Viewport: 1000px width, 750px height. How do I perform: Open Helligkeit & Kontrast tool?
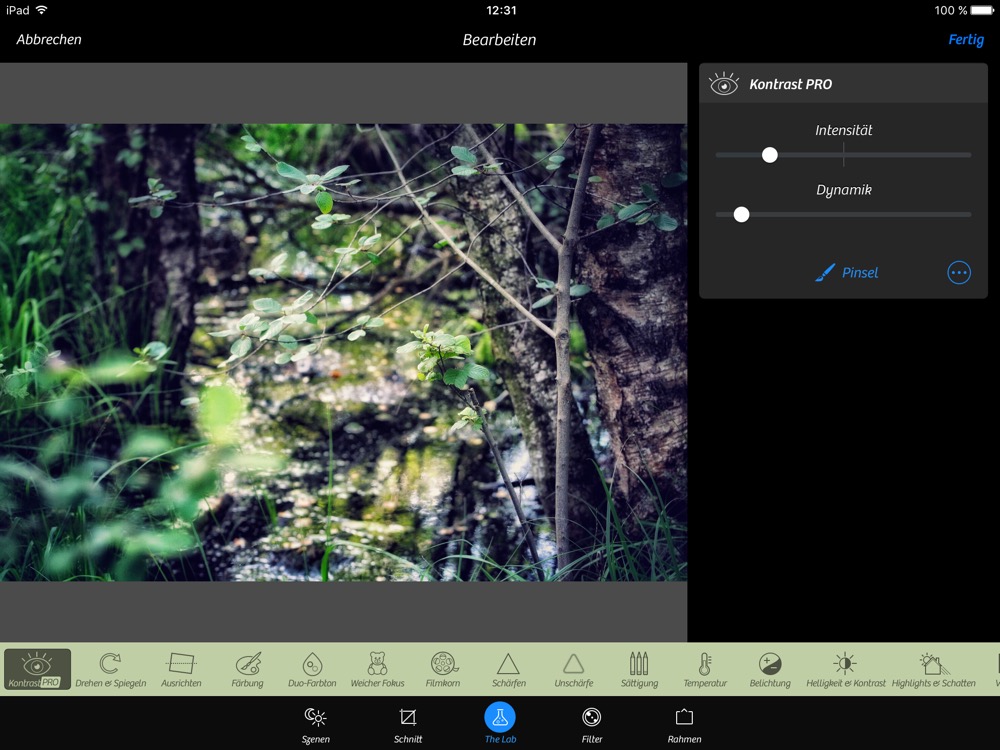(x=846, y=669)
